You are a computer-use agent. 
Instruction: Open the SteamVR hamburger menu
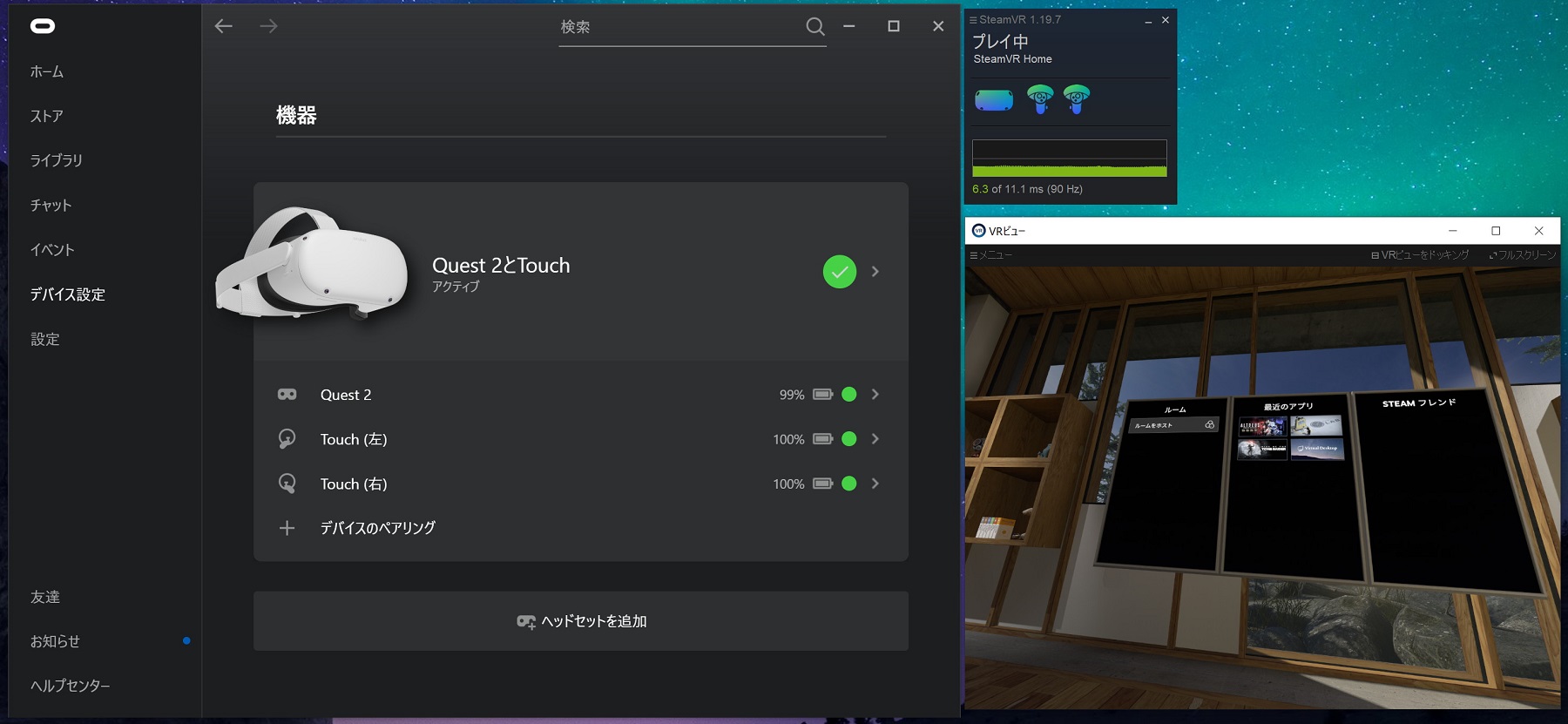[973, 19]
